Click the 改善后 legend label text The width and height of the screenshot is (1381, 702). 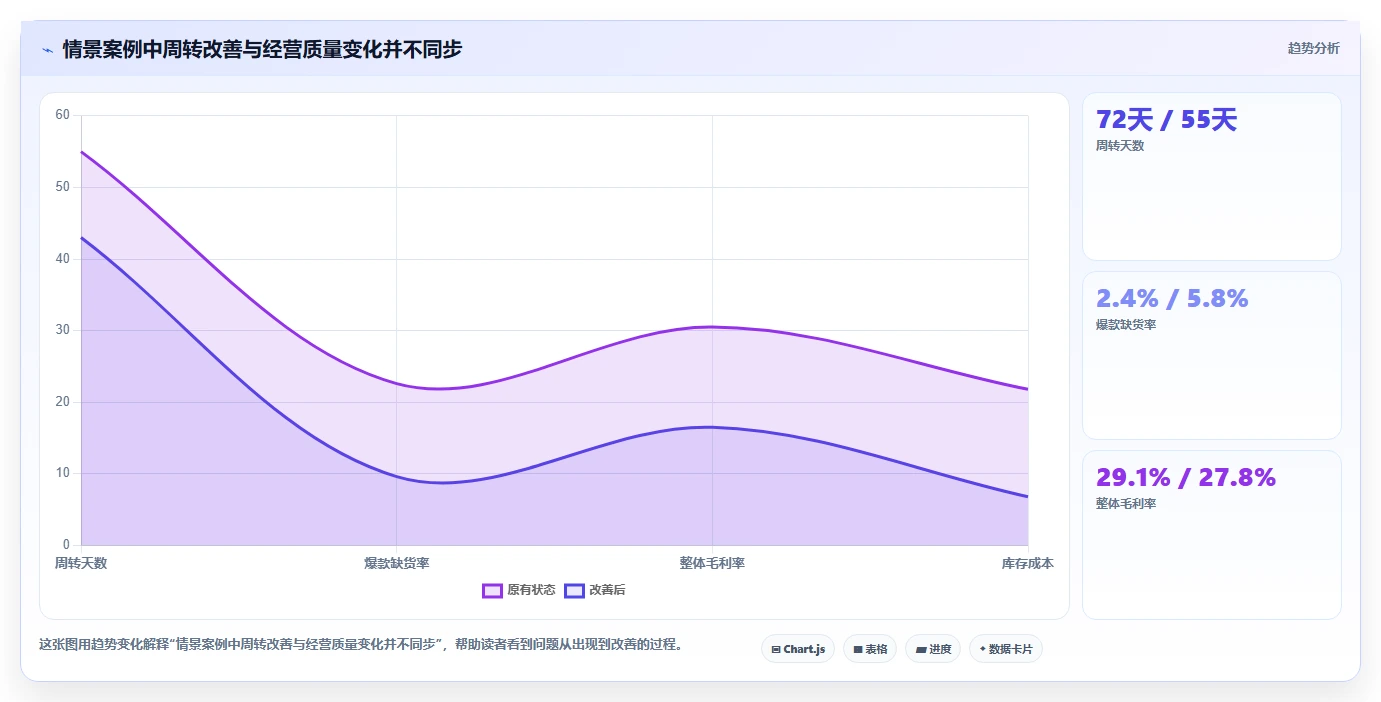pos(607,590)
